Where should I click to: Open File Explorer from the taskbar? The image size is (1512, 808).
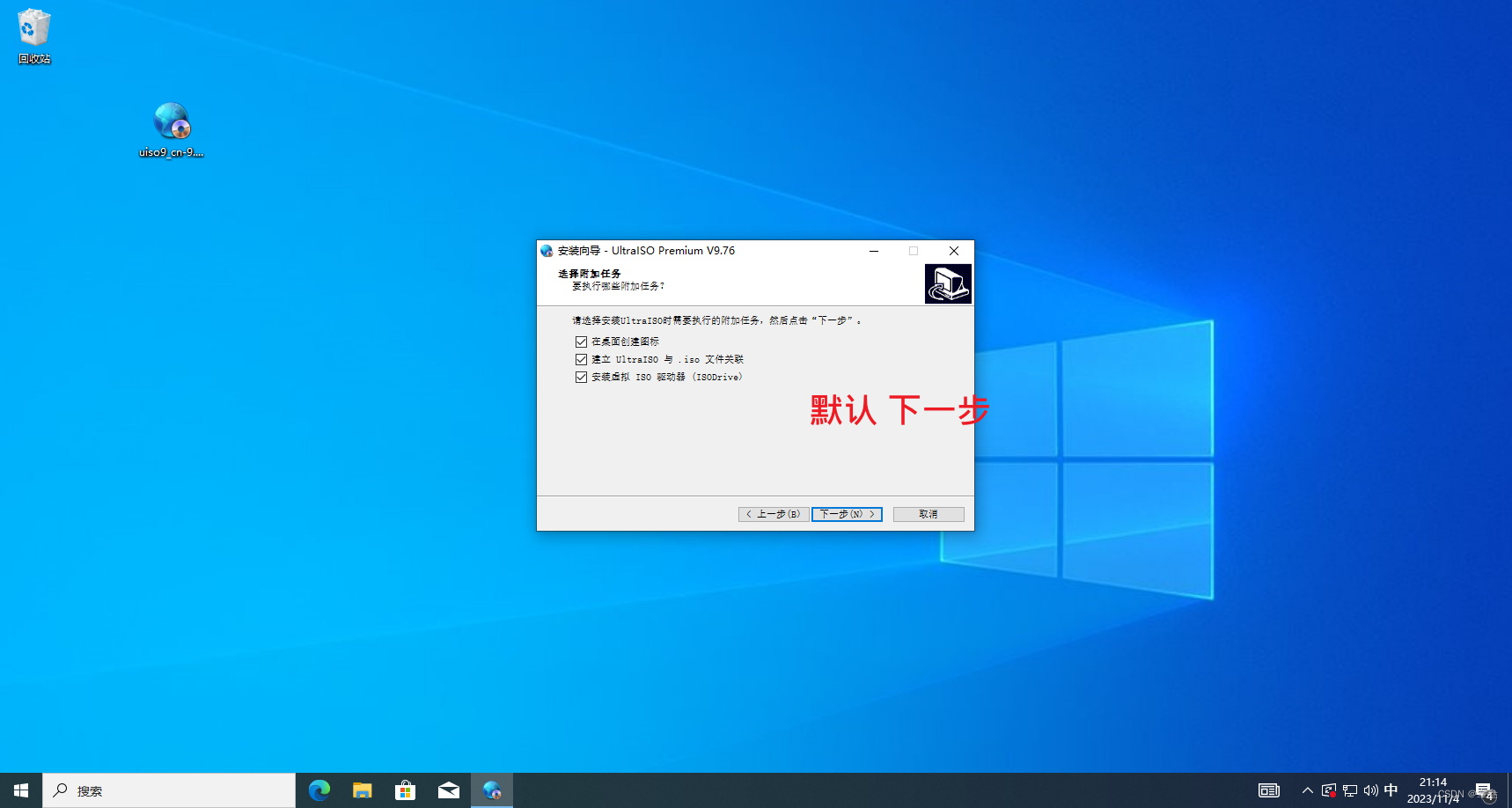click(363, 790)
